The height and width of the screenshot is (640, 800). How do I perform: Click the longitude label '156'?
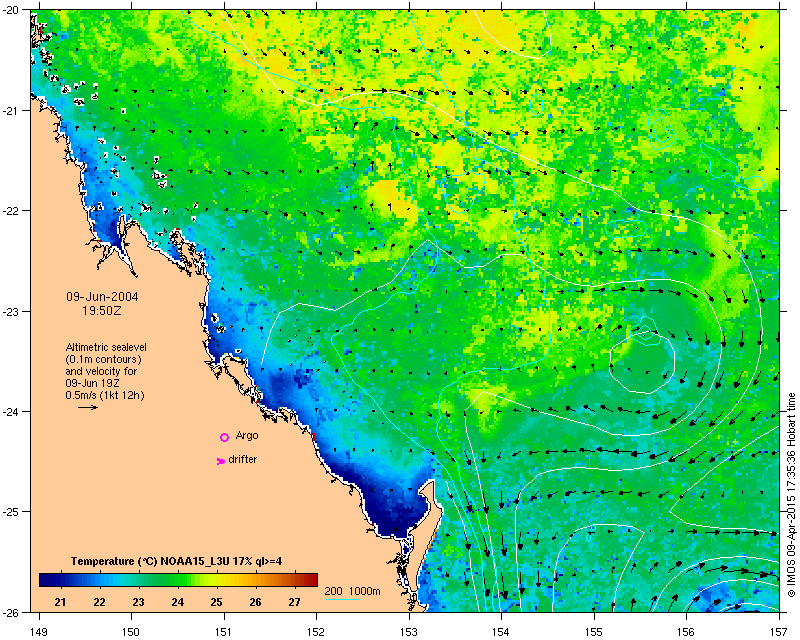click(x=687, y=632)
